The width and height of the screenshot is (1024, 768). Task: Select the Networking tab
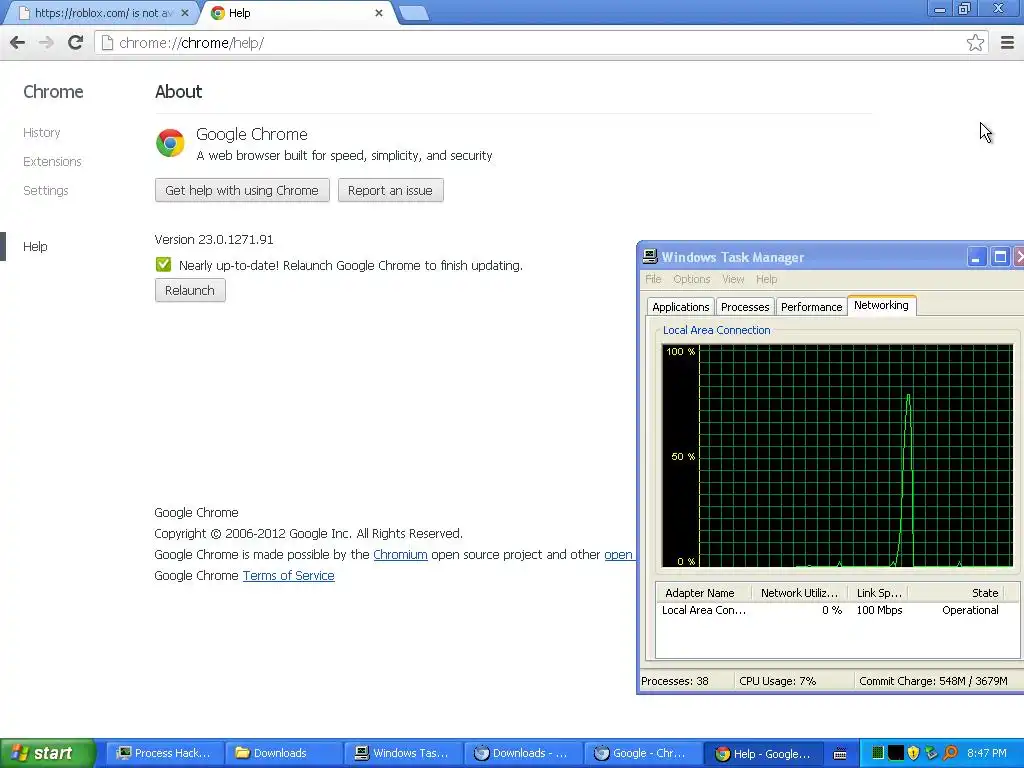tap(881, 305)
